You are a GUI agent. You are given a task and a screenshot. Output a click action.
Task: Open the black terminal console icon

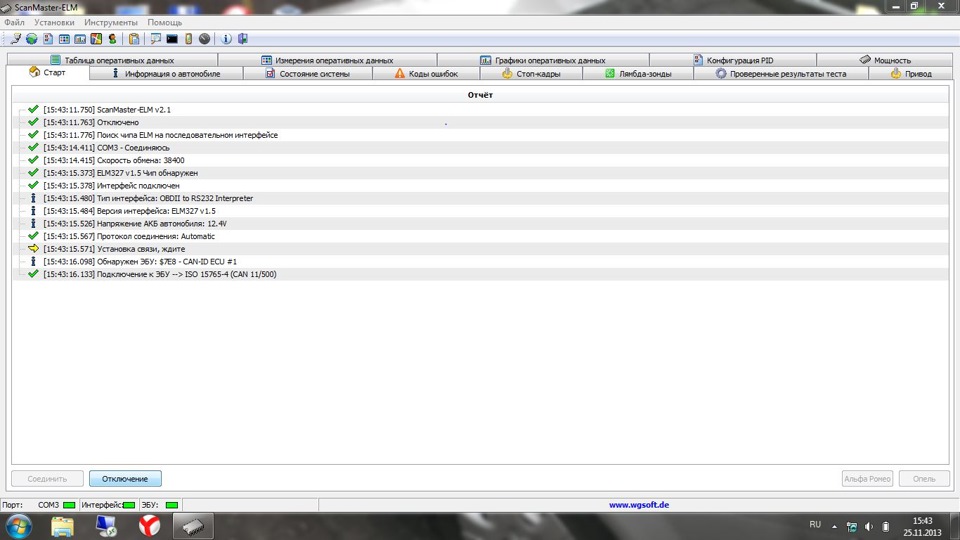[172, 39]
